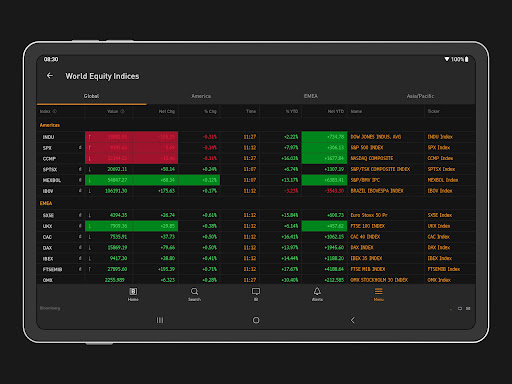Click delayed-data icon in MEXBOL row

(x=80, y=180)
